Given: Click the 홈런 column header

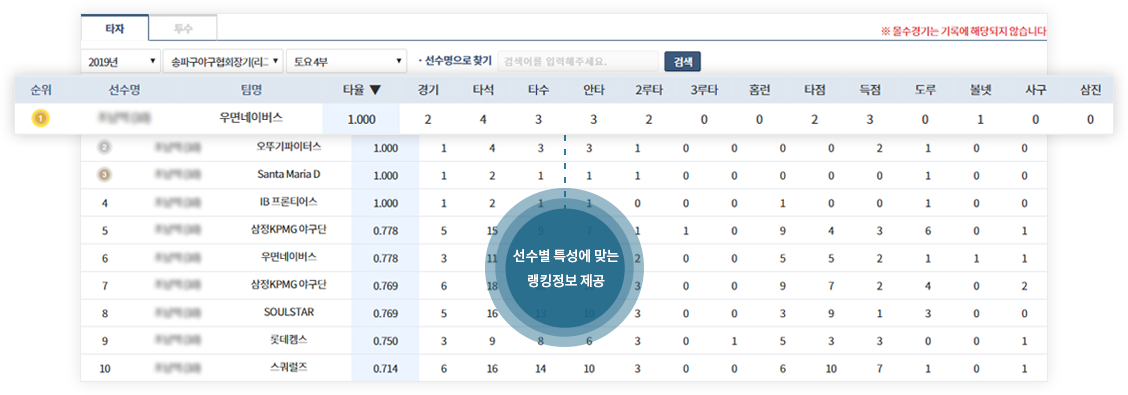Looking at the screenshot, I should 759,90.
